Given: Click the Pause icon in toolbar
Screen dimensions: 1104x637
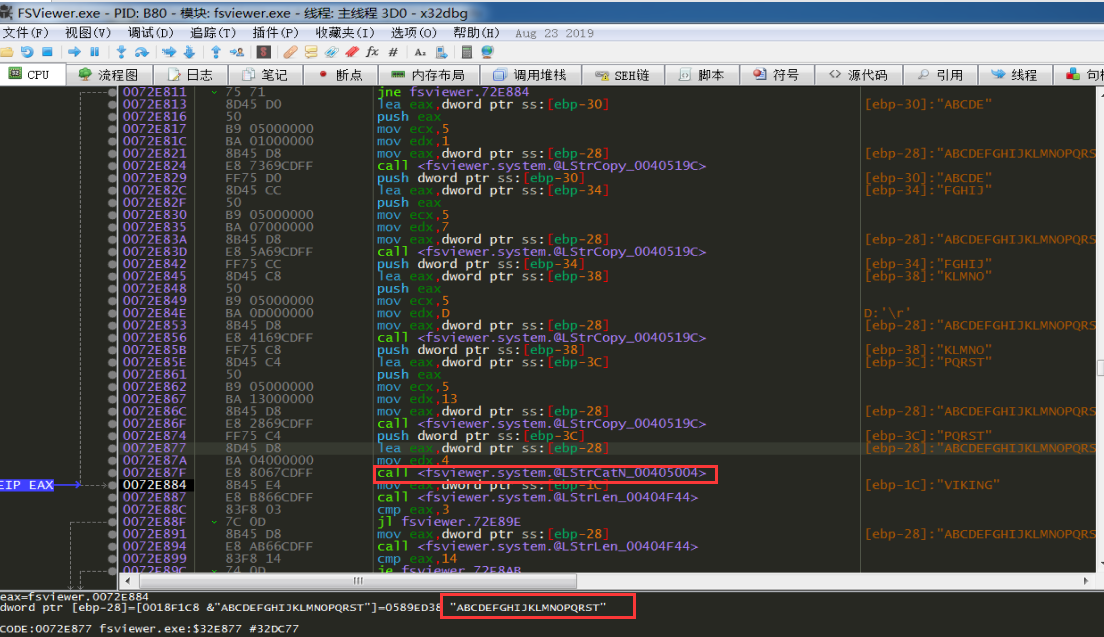Looking at the screenshot, I should (x=94, y=51).
